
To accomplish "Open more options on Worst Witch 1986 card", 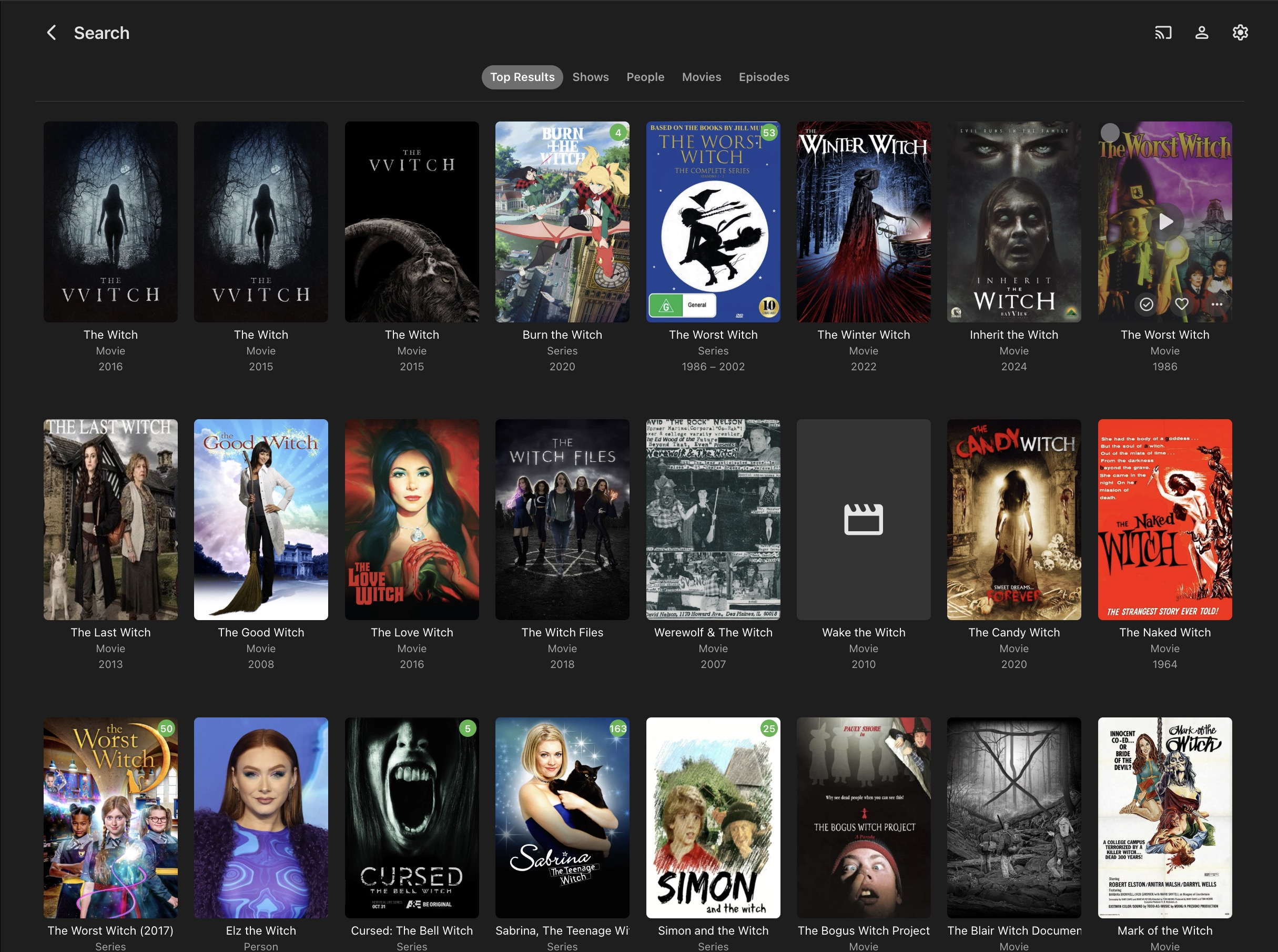I will pyautogui.click(x=1216, y=304).
